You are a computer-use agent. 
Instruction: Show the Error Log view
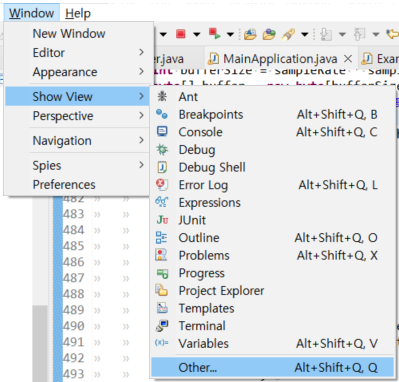point(272,185)
